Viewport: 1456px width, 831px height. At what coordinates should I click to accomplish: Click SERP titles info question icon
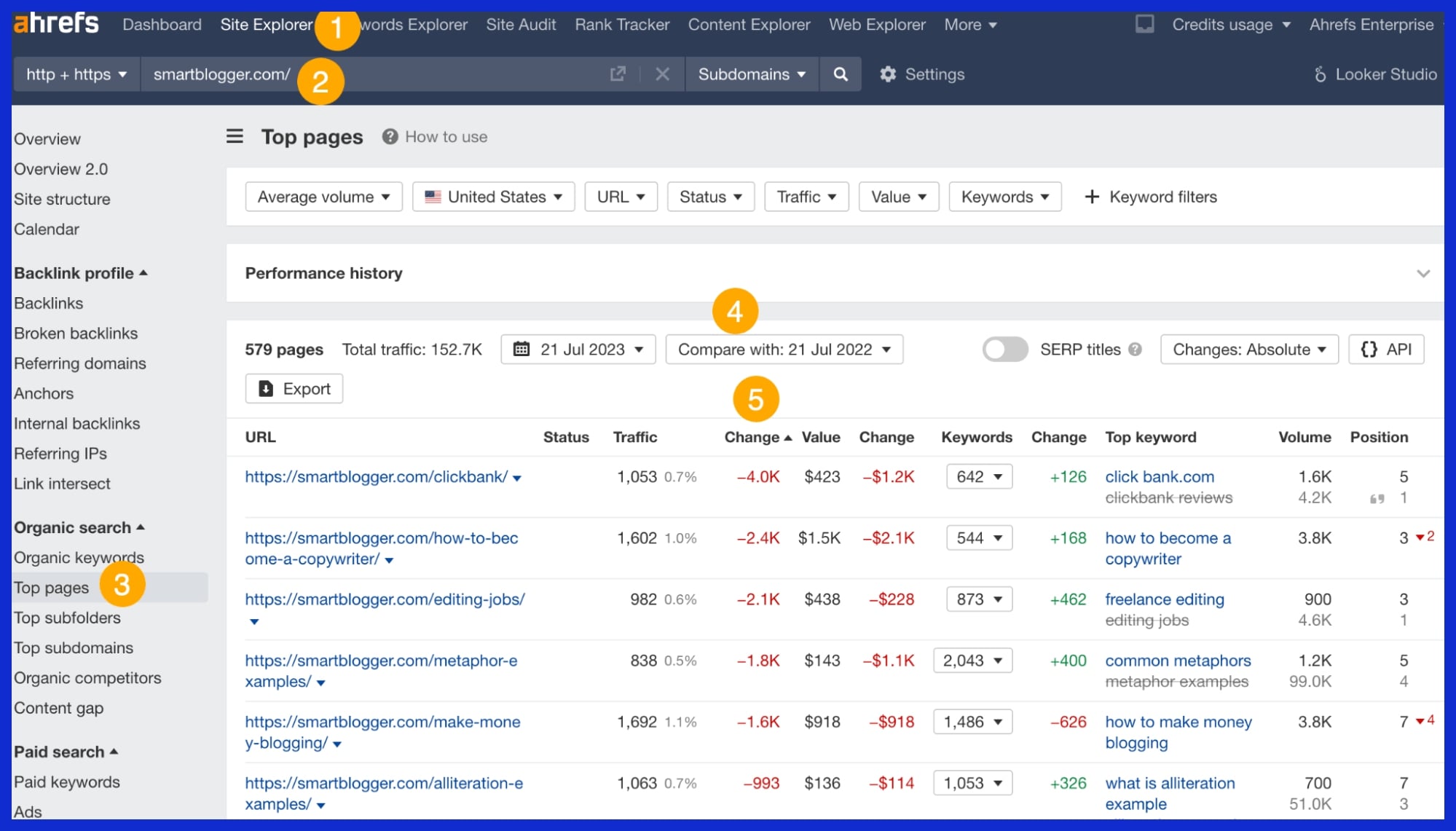click(1135, 350)
